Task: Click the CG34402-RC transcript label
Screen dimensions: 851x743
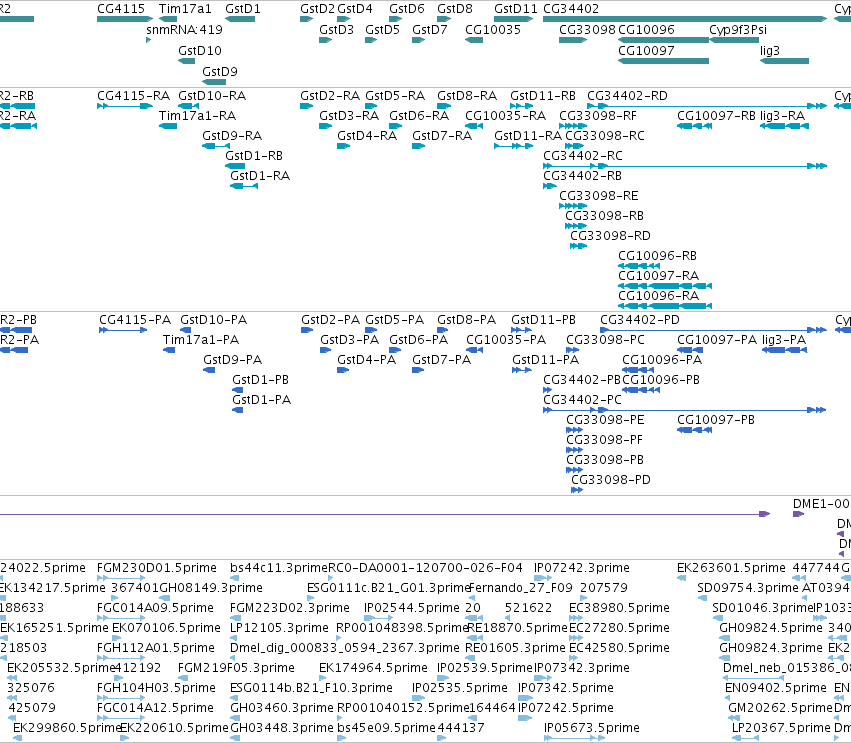Action: point(583,156)
